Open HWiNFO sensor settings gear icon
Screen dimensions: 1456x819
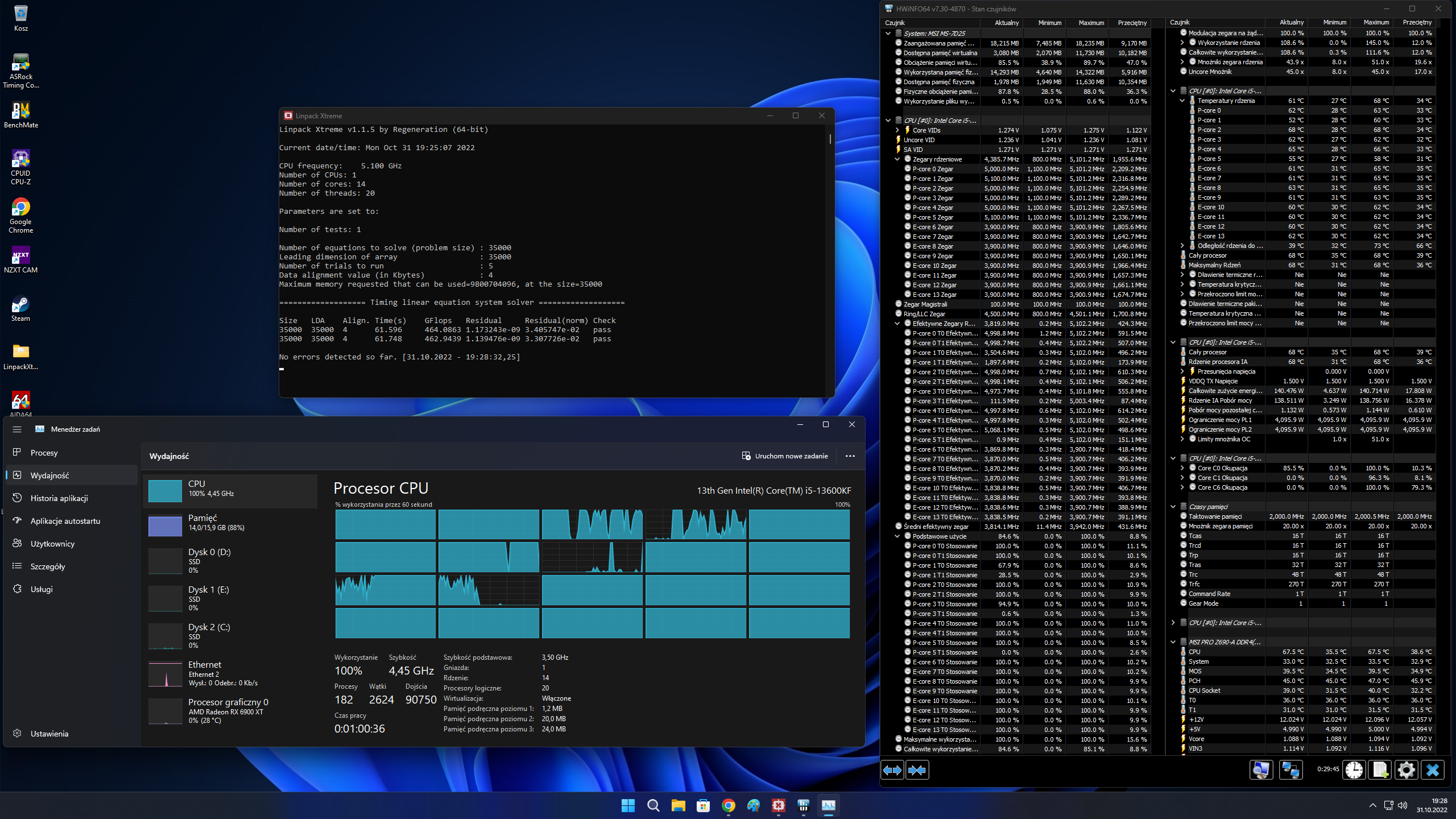tap(1406, 770)
